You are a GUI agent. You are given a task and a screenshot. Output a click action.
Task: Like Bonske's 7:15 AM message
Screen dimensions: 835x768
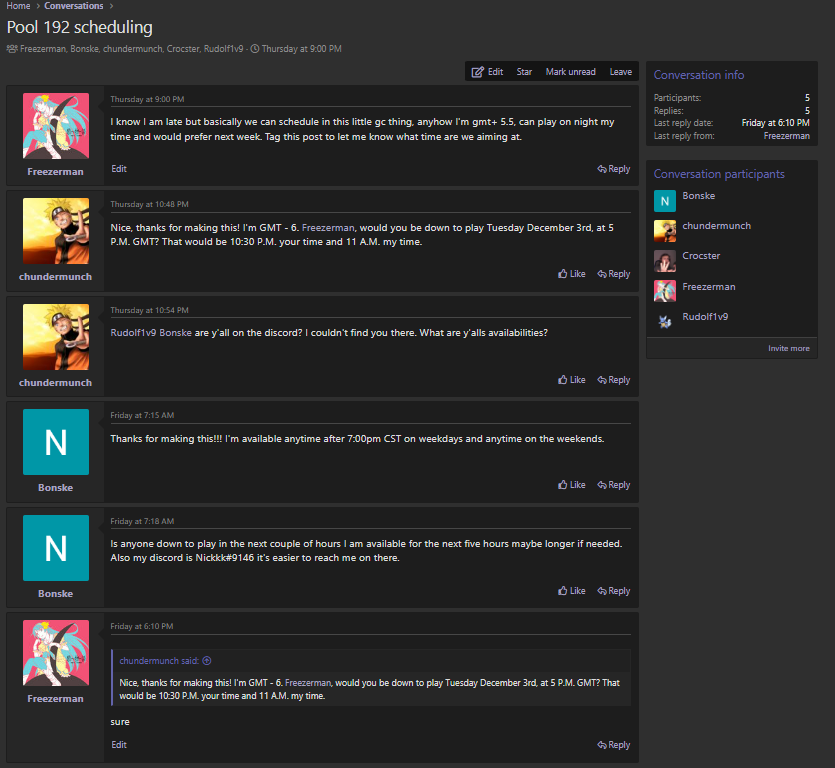coord(571,485)
